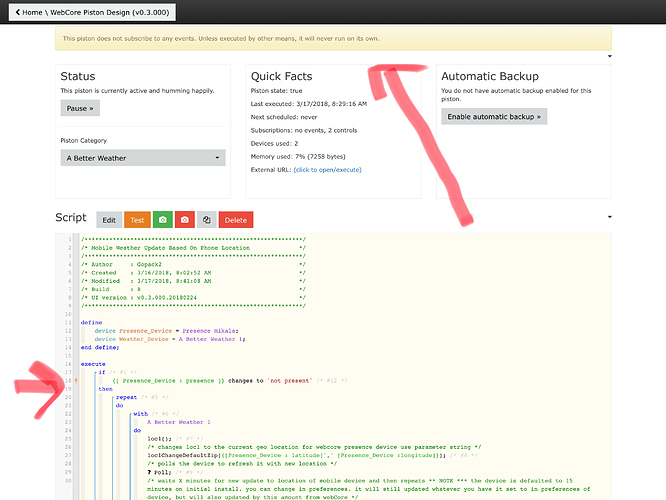This screenshot has height=500, width=666.
Task: Click the 'Author : Gopack2' comment line
Action: click(193, 264)
